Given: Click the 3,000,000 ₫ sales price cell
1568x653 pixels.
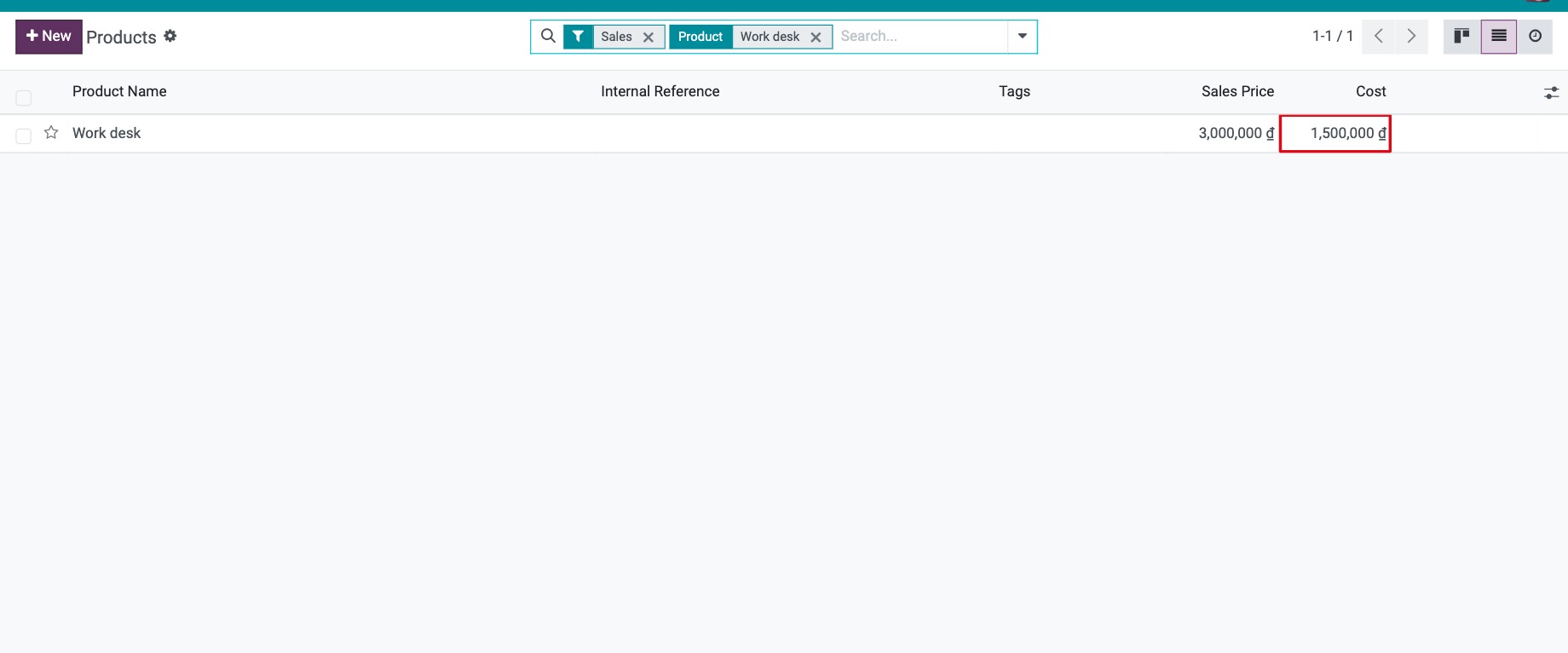Looking at the screenshot, I should click(1237, 133).
